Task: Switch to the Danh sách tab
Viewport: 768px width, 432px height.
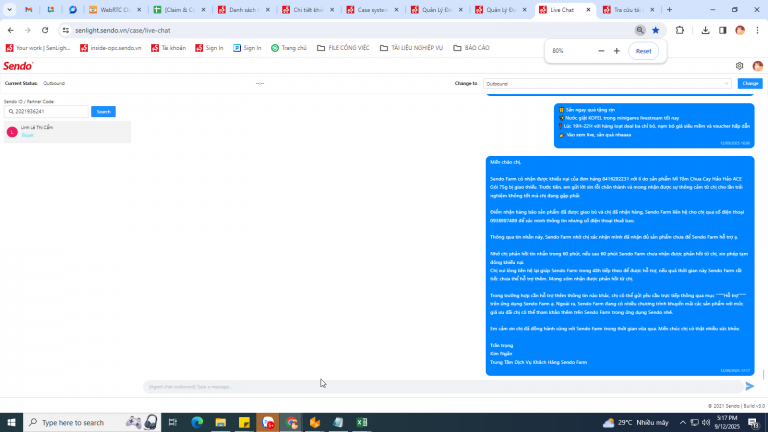Action: [x=243, y=10]
